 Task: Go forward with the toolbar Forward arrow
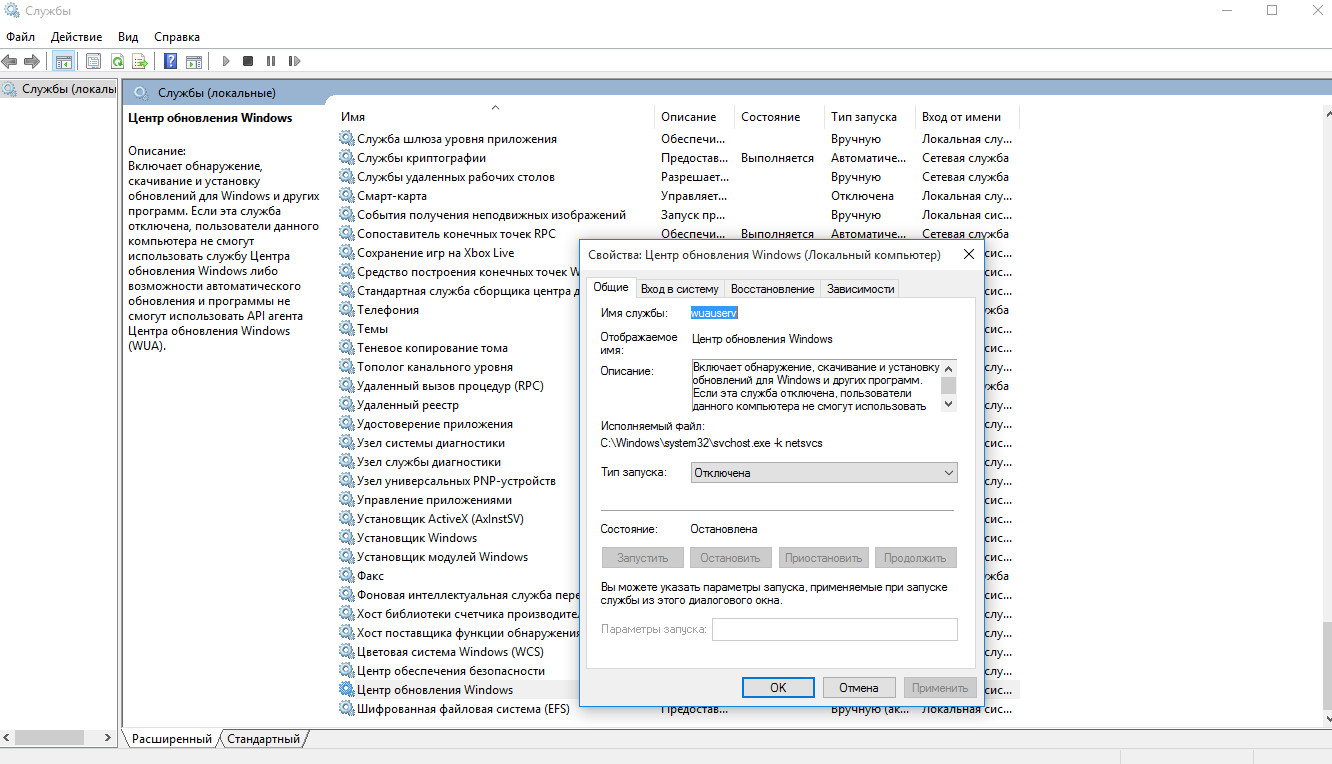(32, 61)
